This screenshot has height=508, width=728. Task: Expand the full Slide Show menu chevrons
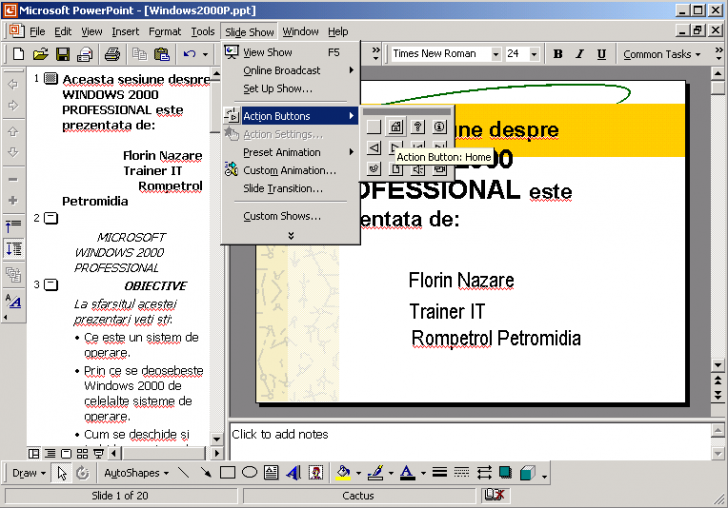click(x=291, y=236)
